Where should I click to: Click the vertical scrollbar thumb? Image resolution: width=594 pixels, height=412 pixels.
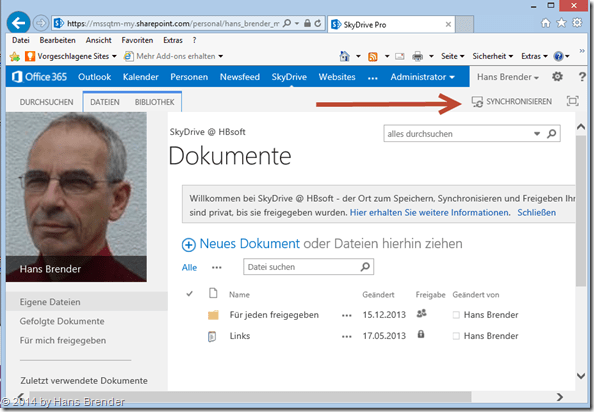(581, 210)
